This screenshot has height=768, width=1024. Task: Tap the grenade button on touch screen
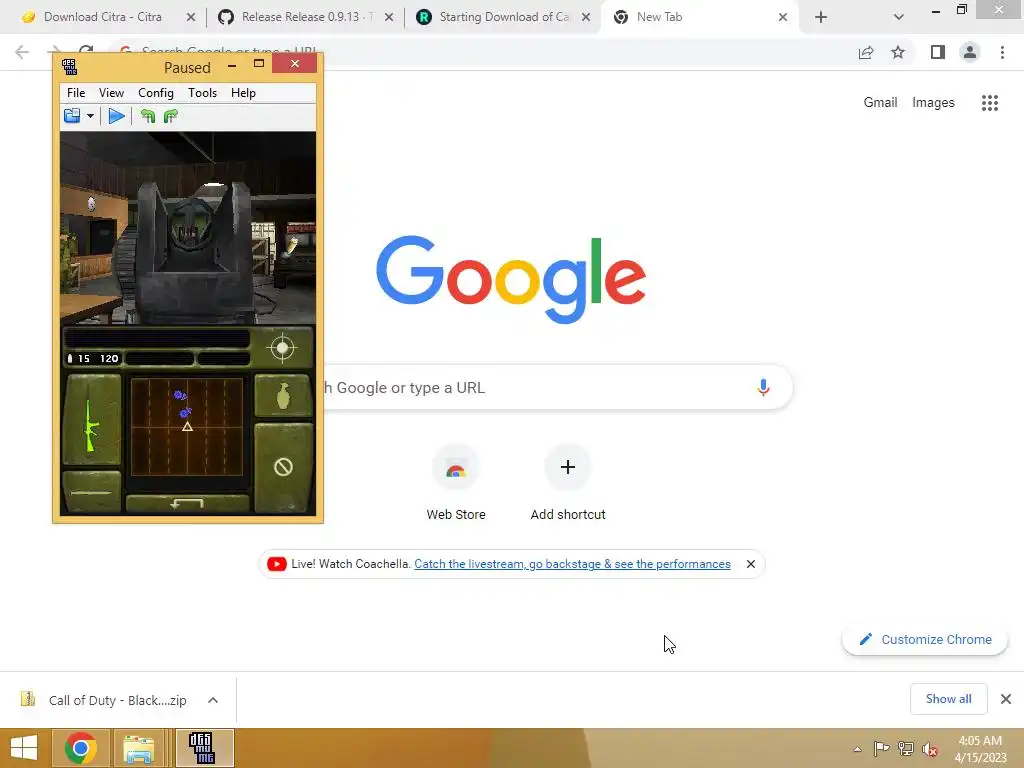(x=283, y=396)
